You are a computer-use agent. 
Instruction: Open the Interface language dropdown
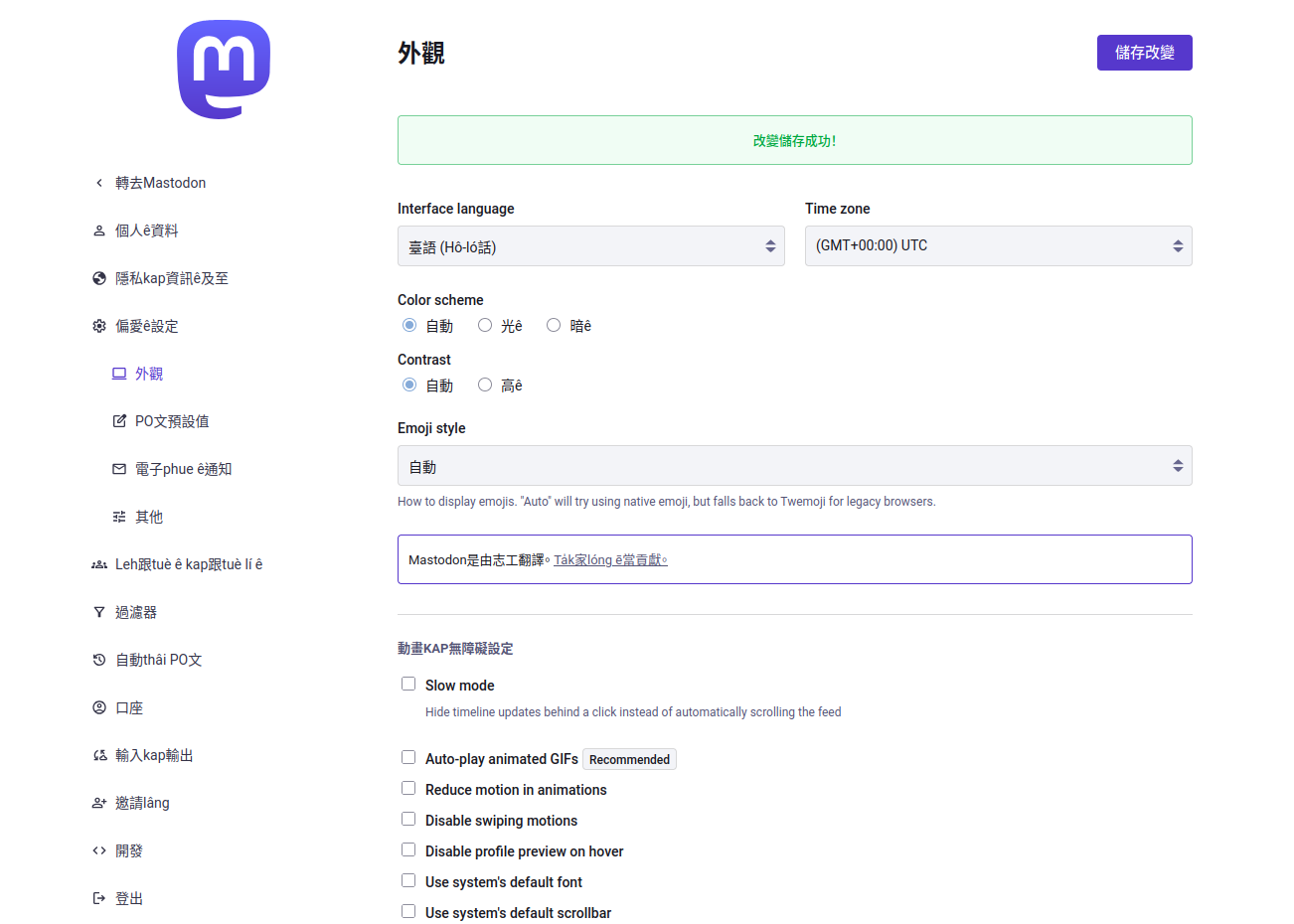click(x=590, y=246)
